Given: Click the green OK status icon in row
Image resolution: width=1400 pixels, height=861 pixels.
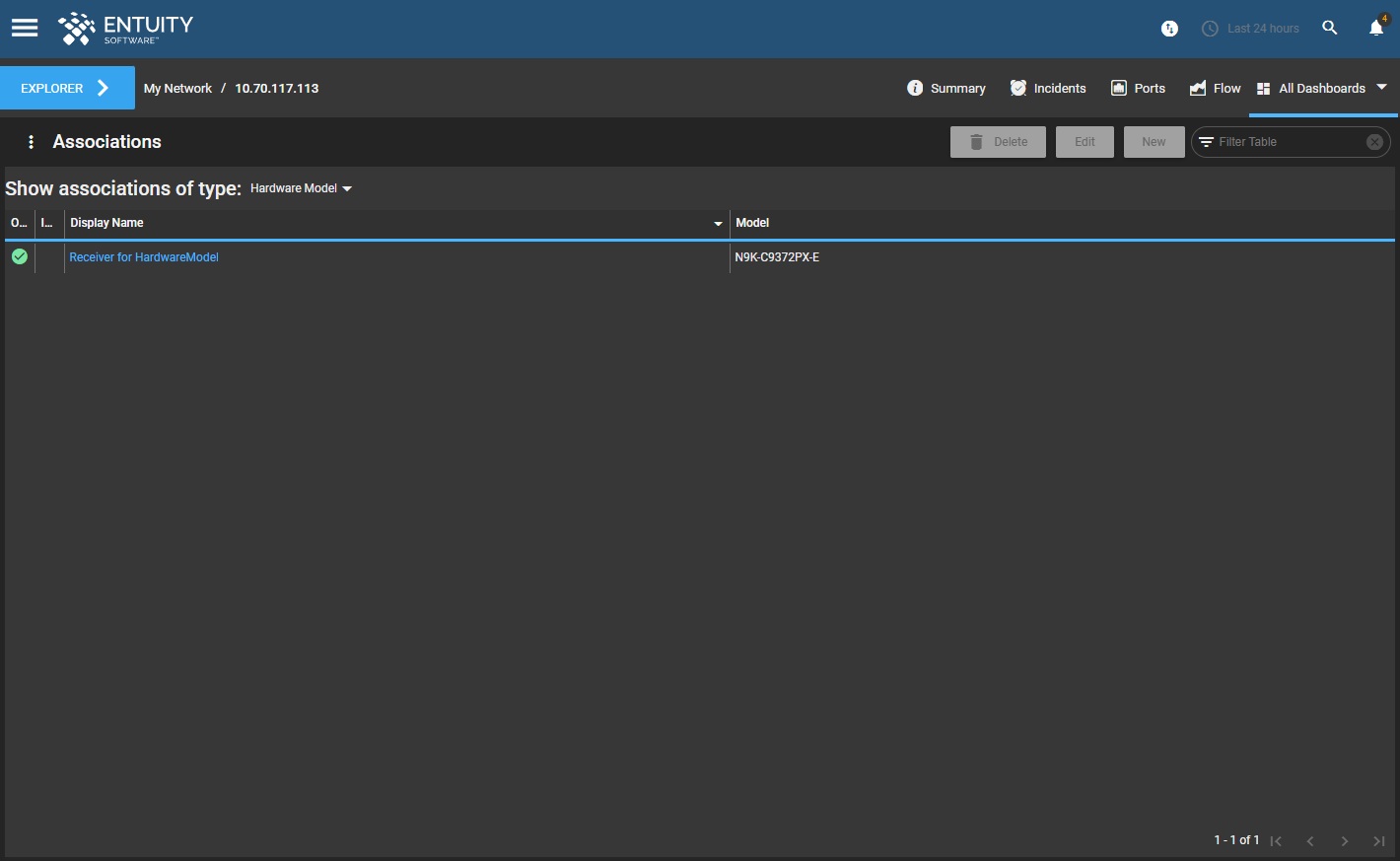Looking at the screenshot, I should click(x=19, y=256).
